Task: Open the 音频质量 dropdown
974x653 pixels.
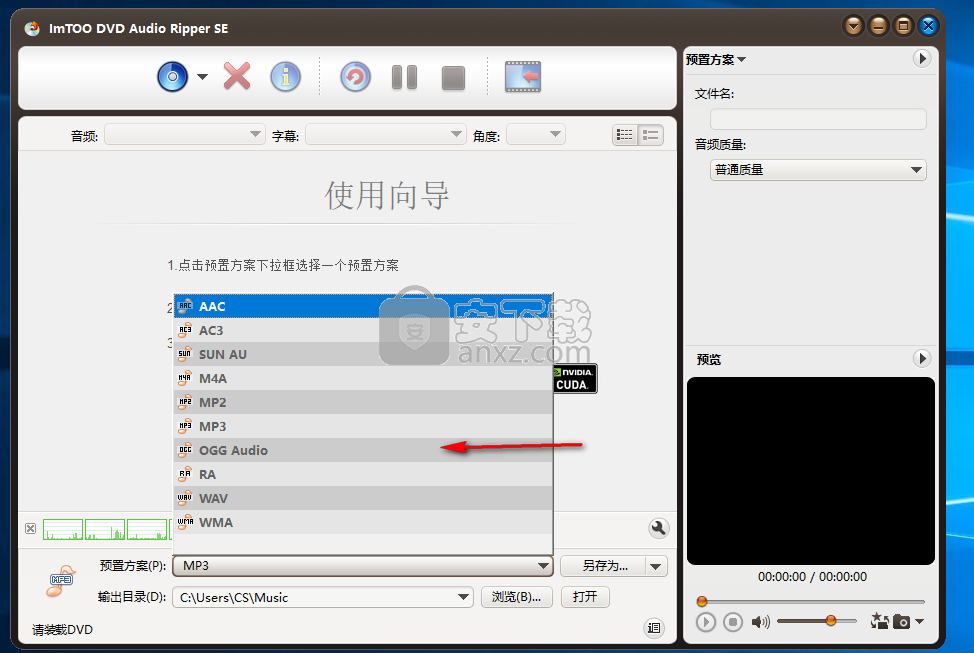Action: pyautogui.click(x=818, y=170)
